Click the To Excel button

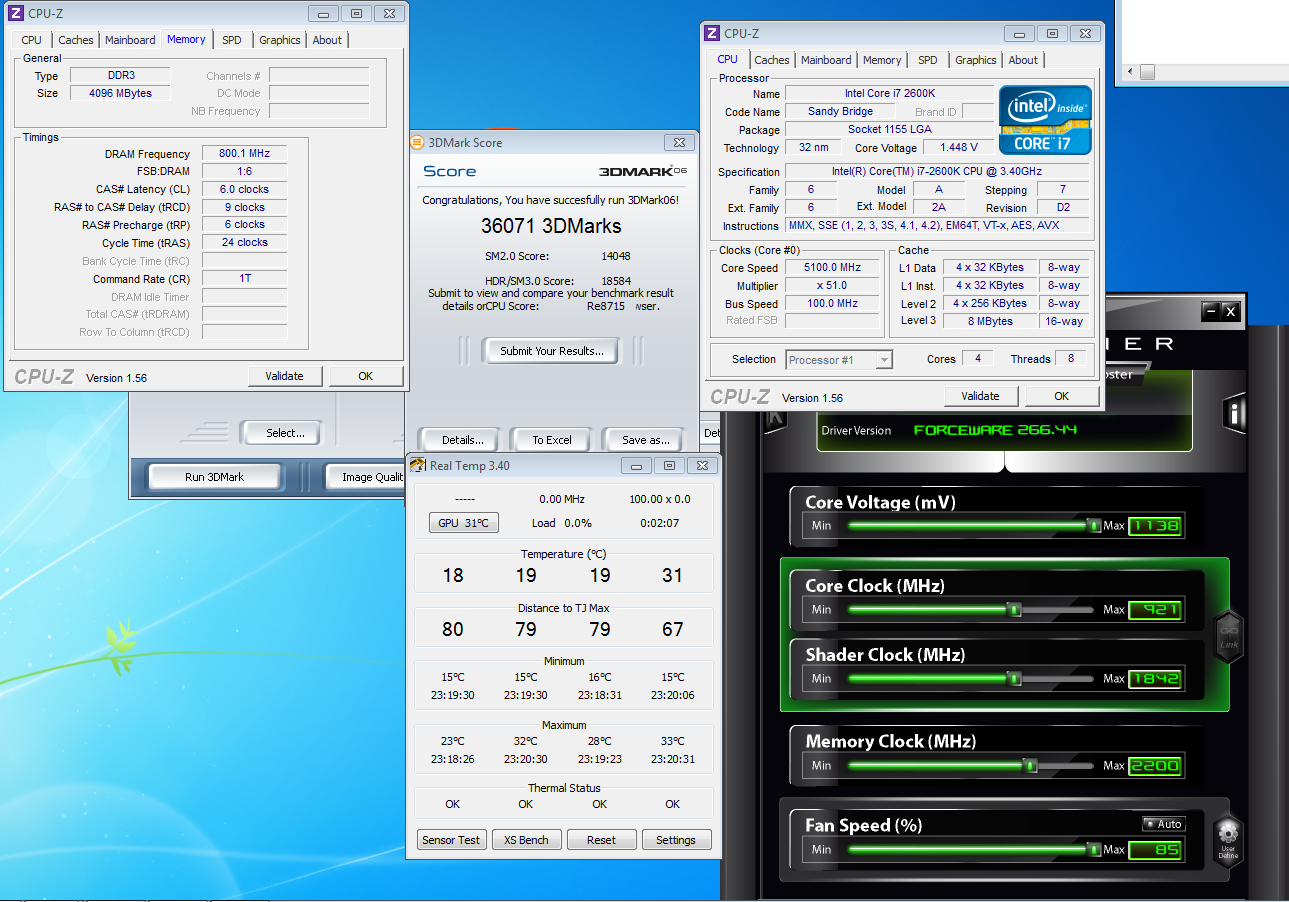[552, 440]
